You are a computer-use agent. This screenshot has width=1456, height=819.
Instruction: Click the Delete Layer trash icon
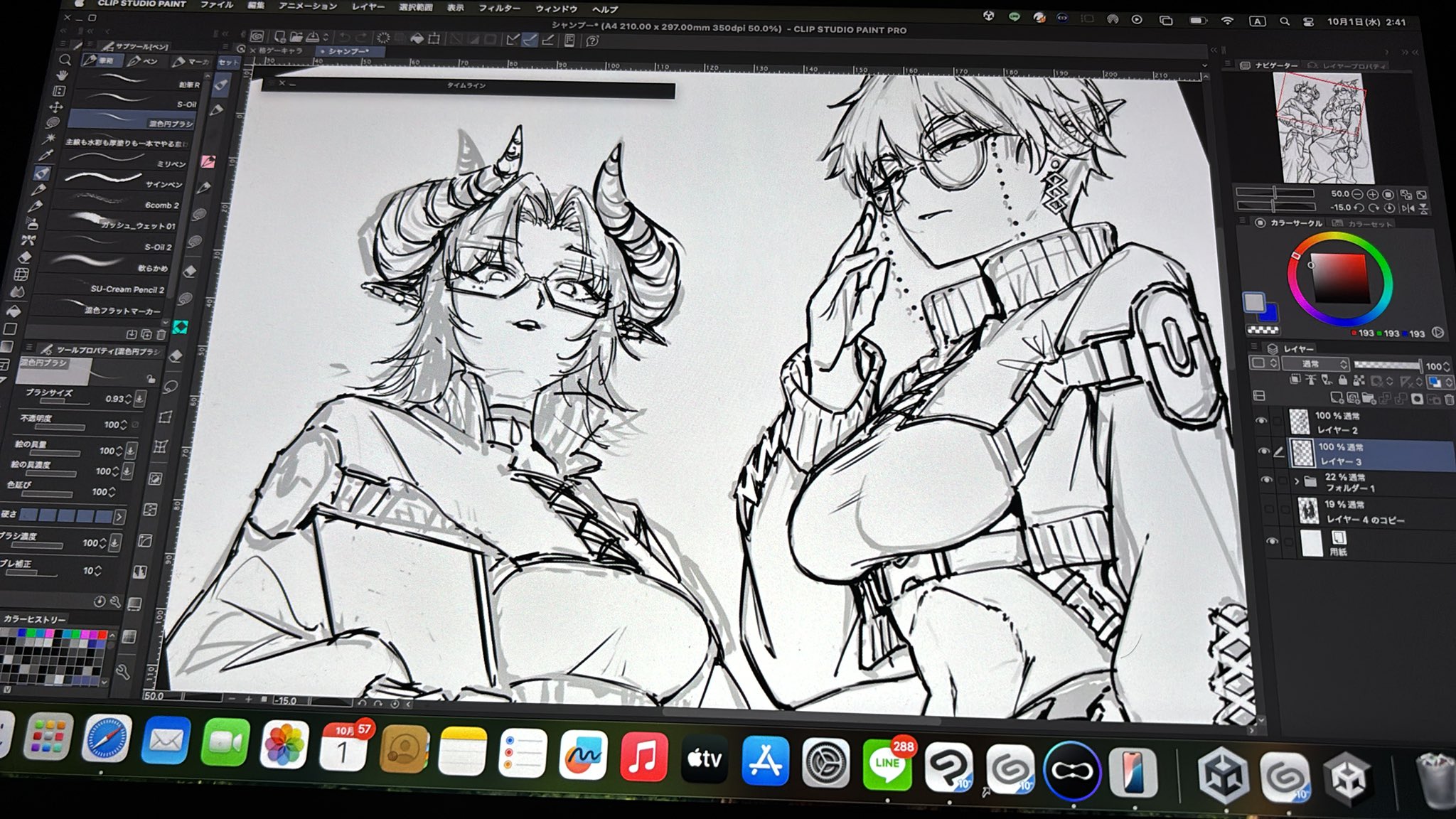(1449, 400)
